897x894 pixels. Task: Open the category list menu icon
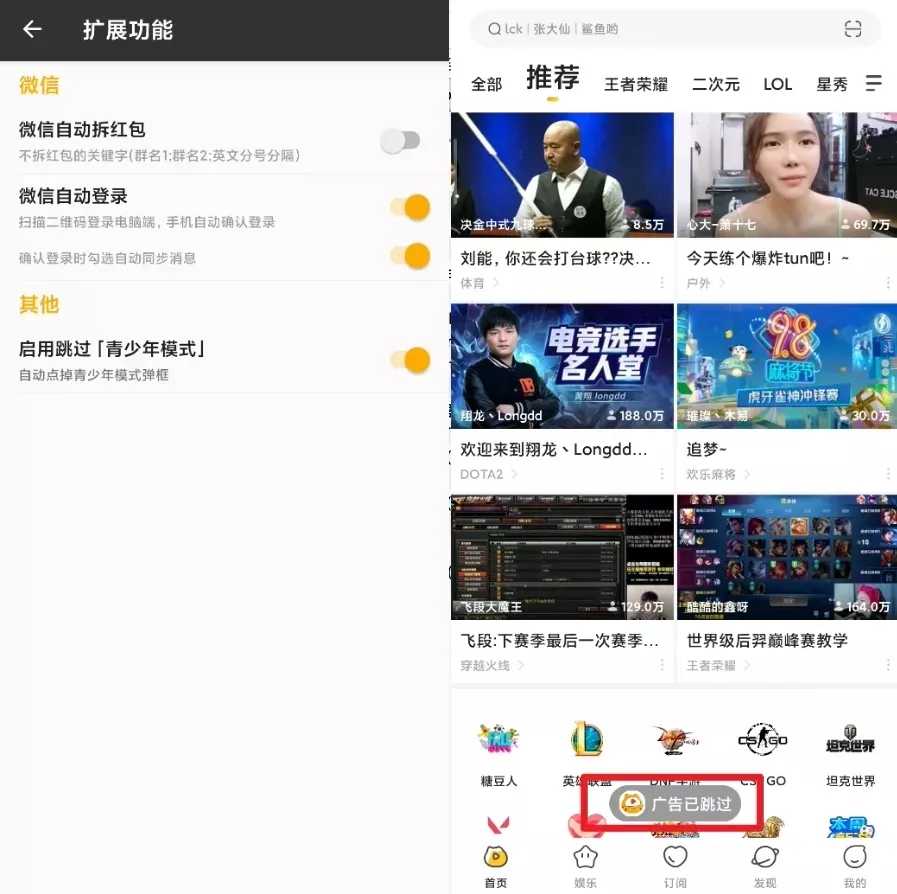coord(873,84)
